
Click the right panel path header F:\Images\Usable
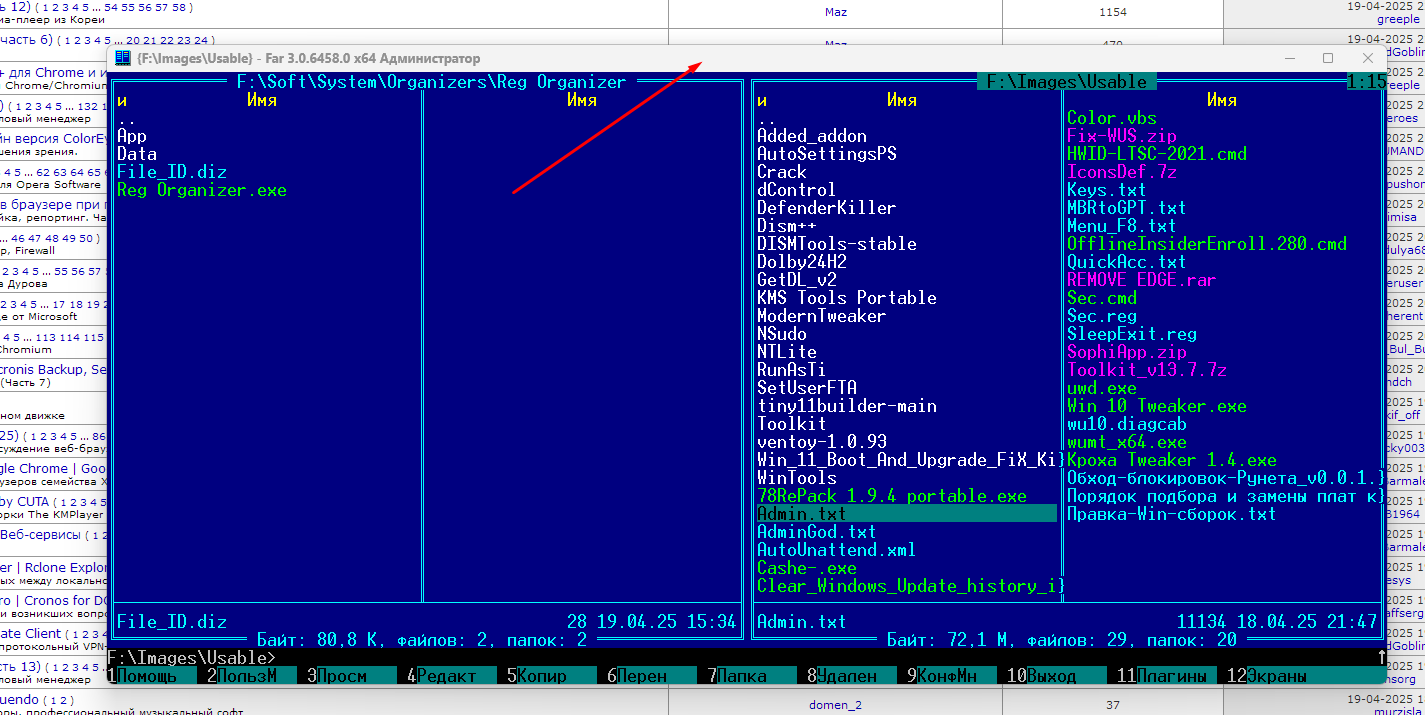point(1066,82)
